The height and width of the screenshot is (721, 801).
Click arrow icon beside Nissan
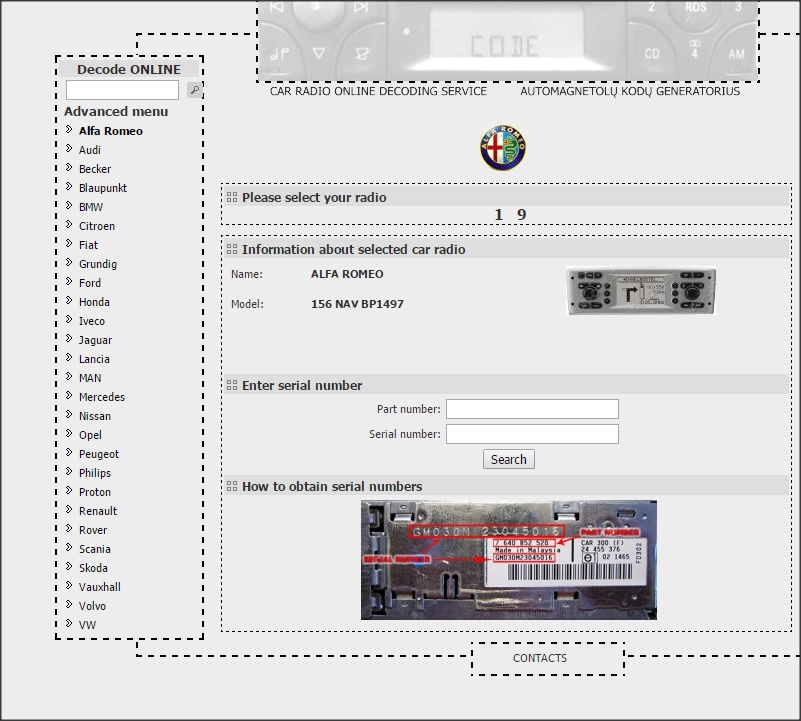pos(69,414)
